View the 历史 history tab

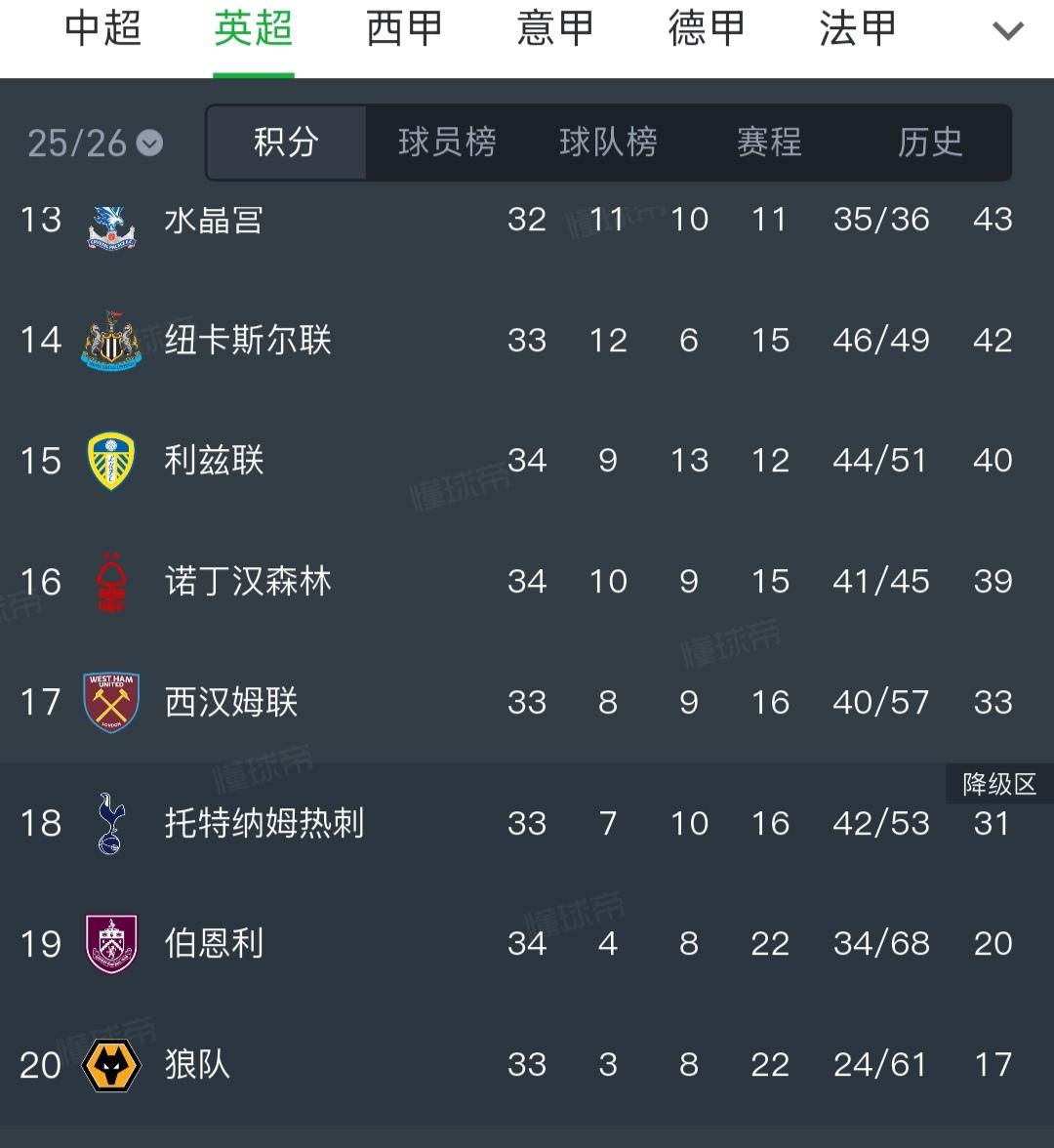tap(930, 143)
